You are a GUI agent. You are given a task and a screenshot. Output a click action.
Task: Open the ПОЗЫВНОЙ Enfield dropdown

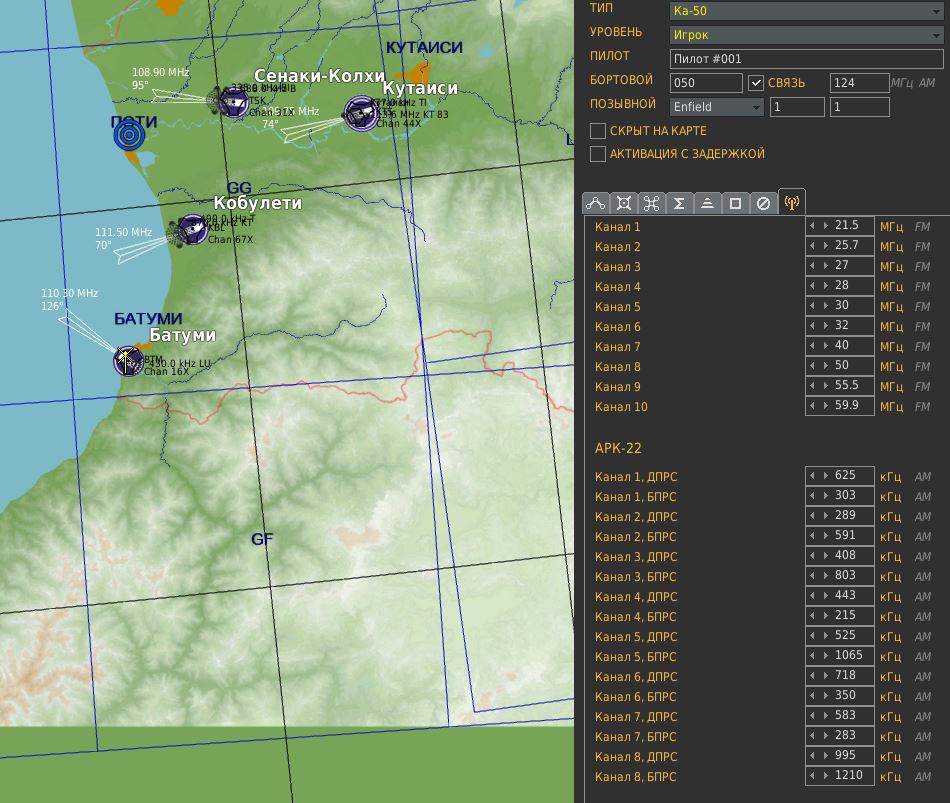(716, 107)
